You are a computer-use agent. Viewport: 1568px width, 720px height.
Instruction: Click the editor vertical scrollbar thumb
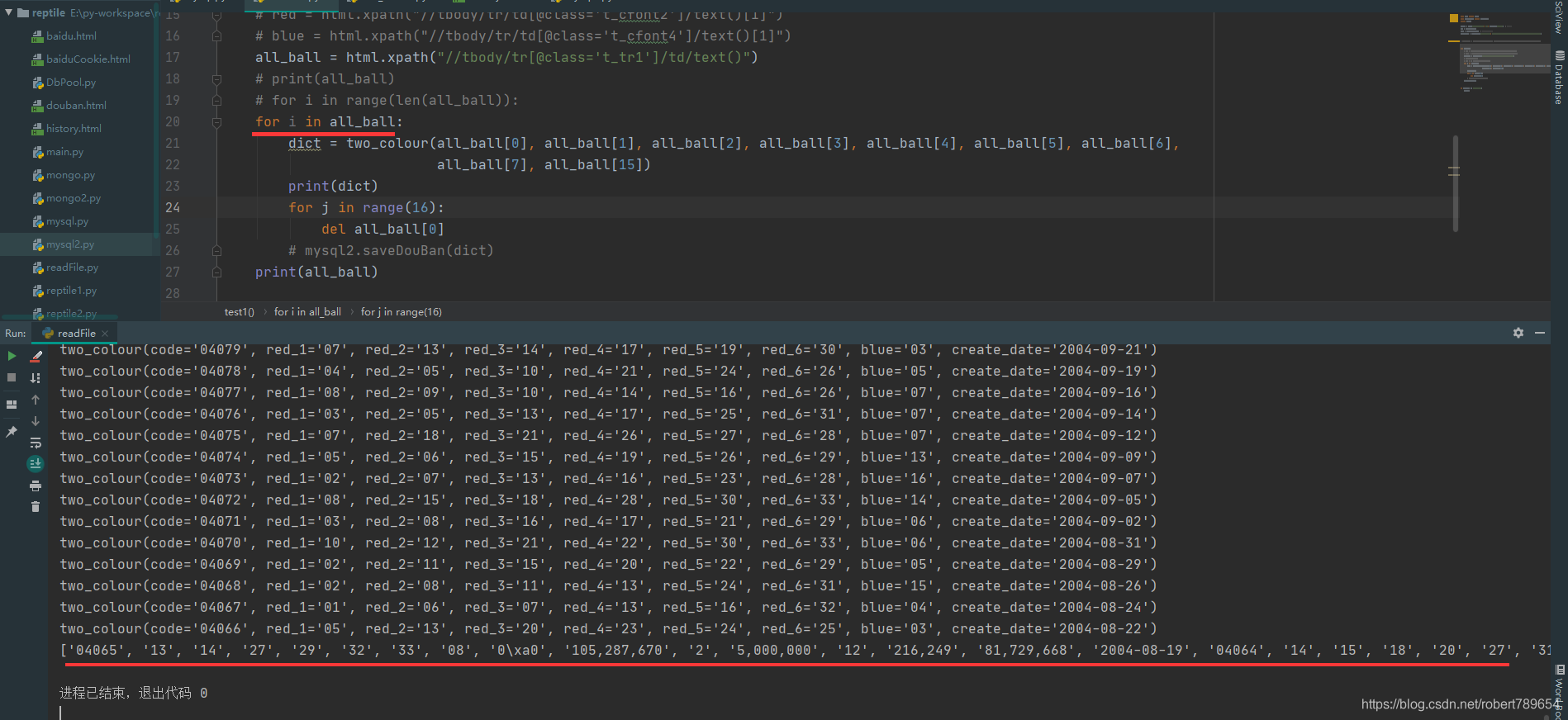click(1455, 183)
